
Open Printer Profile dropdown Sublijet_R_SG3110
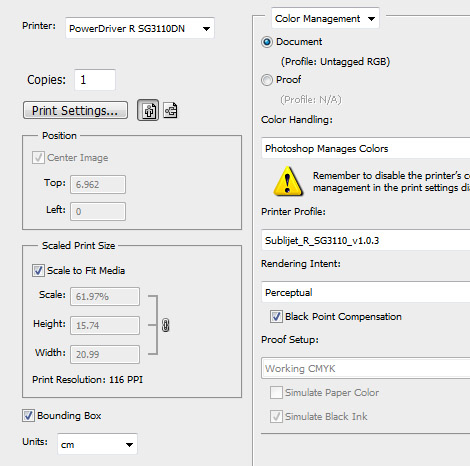coord(366,240)
